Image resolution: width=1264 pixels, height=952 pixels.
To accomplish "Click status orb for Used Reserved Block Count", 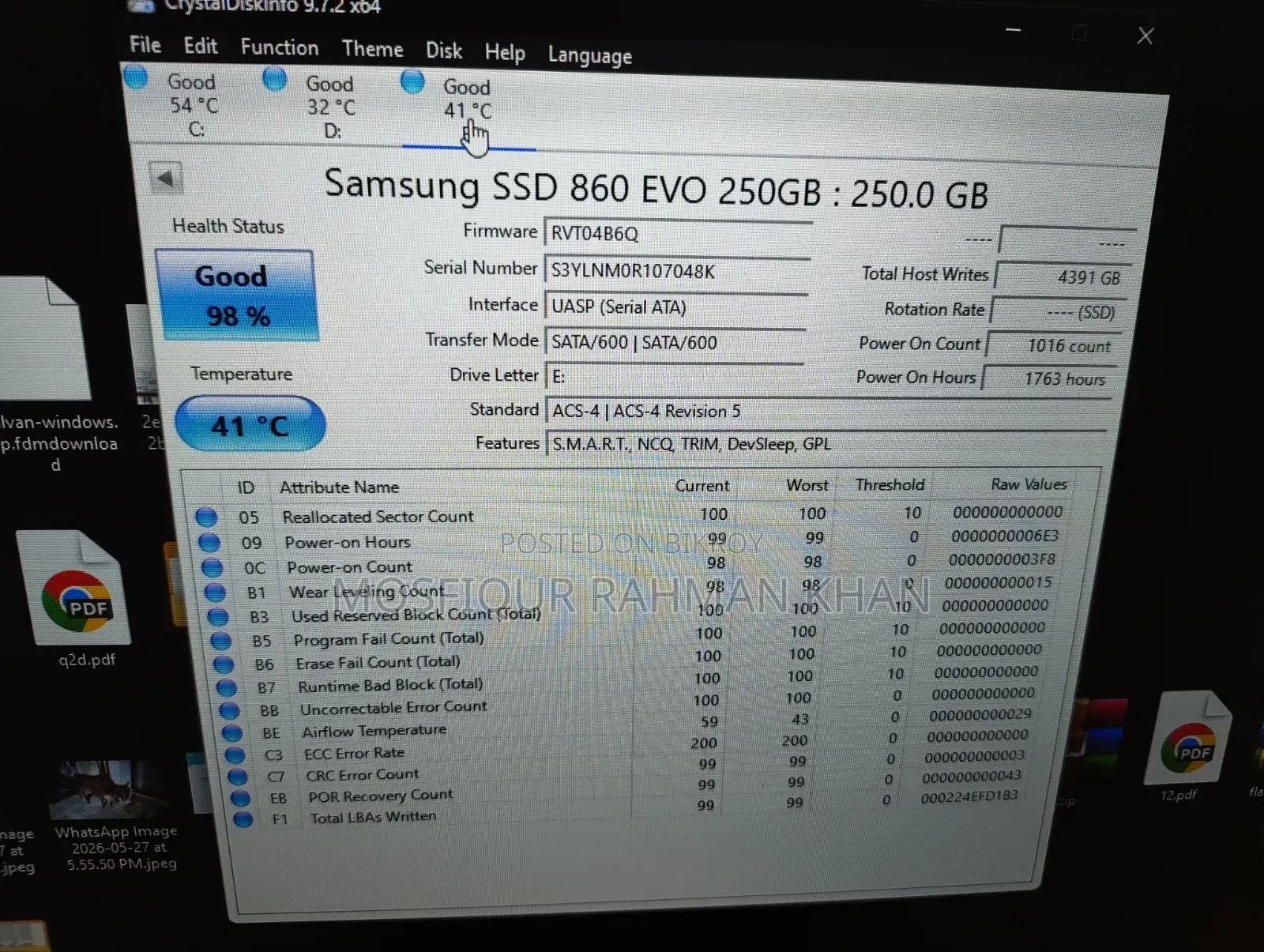I will [x=218, y=616].
